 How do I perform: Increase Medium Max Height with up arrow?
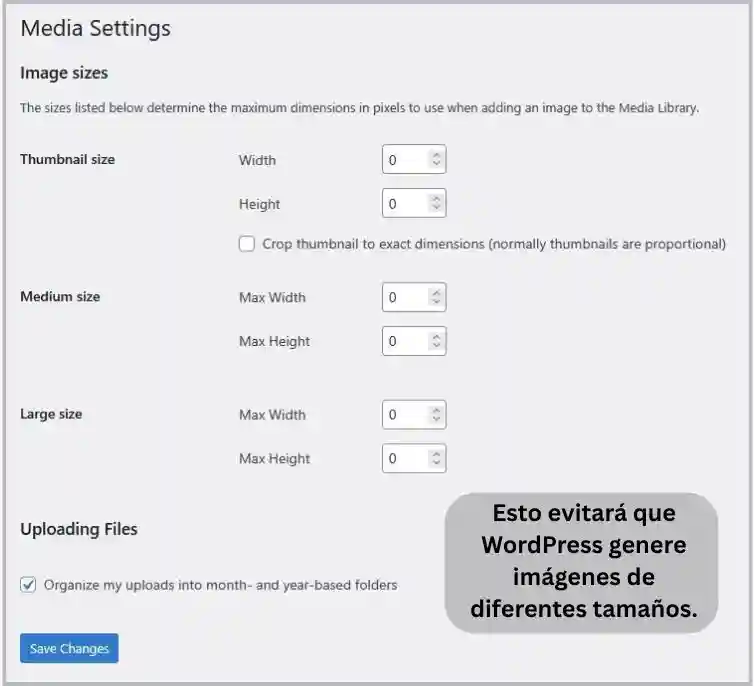(436, 337)
